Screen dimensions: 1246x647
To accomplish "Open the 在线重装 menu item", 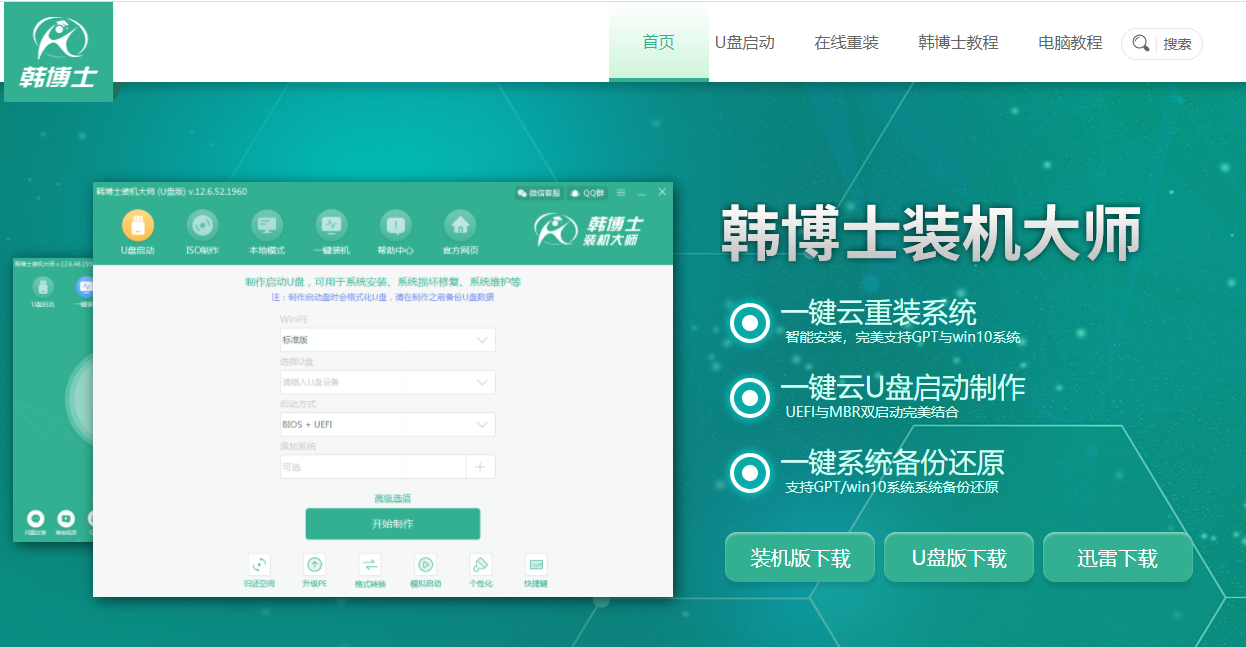I will point(845,42).
